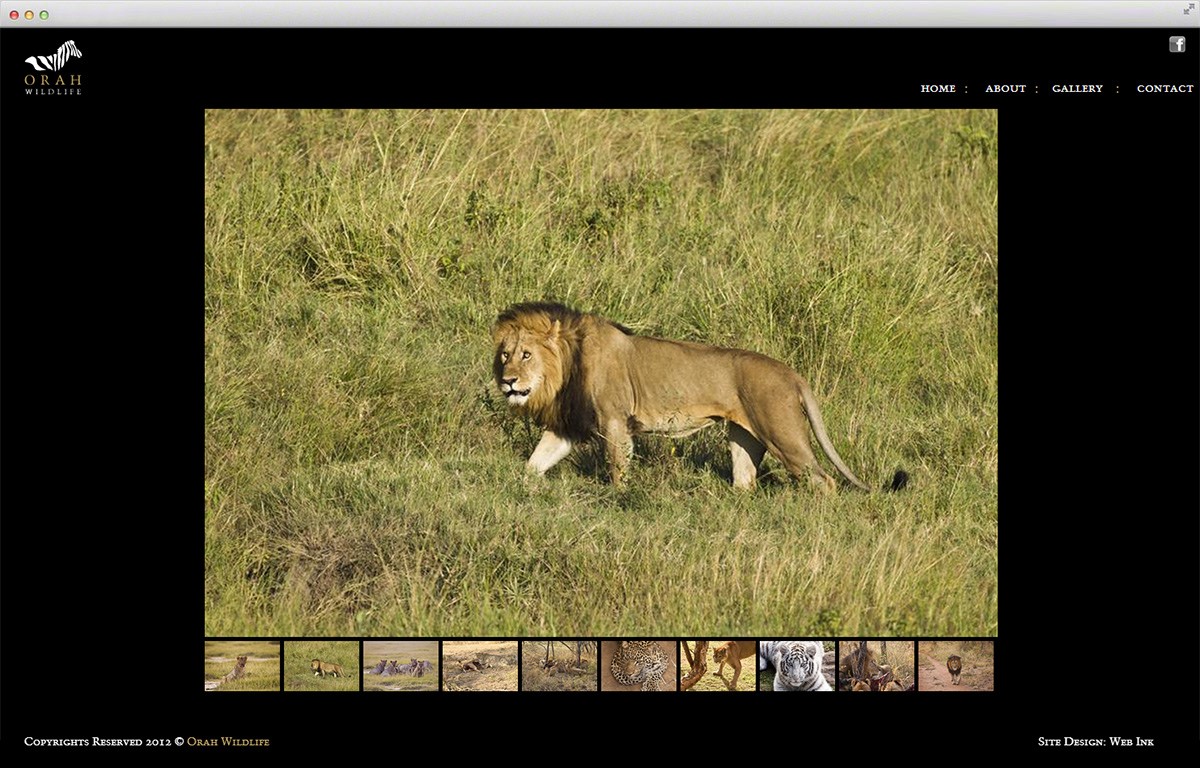
Task: Show the lions resting under trees thumbnail
Action: click(x=559, y=666)
